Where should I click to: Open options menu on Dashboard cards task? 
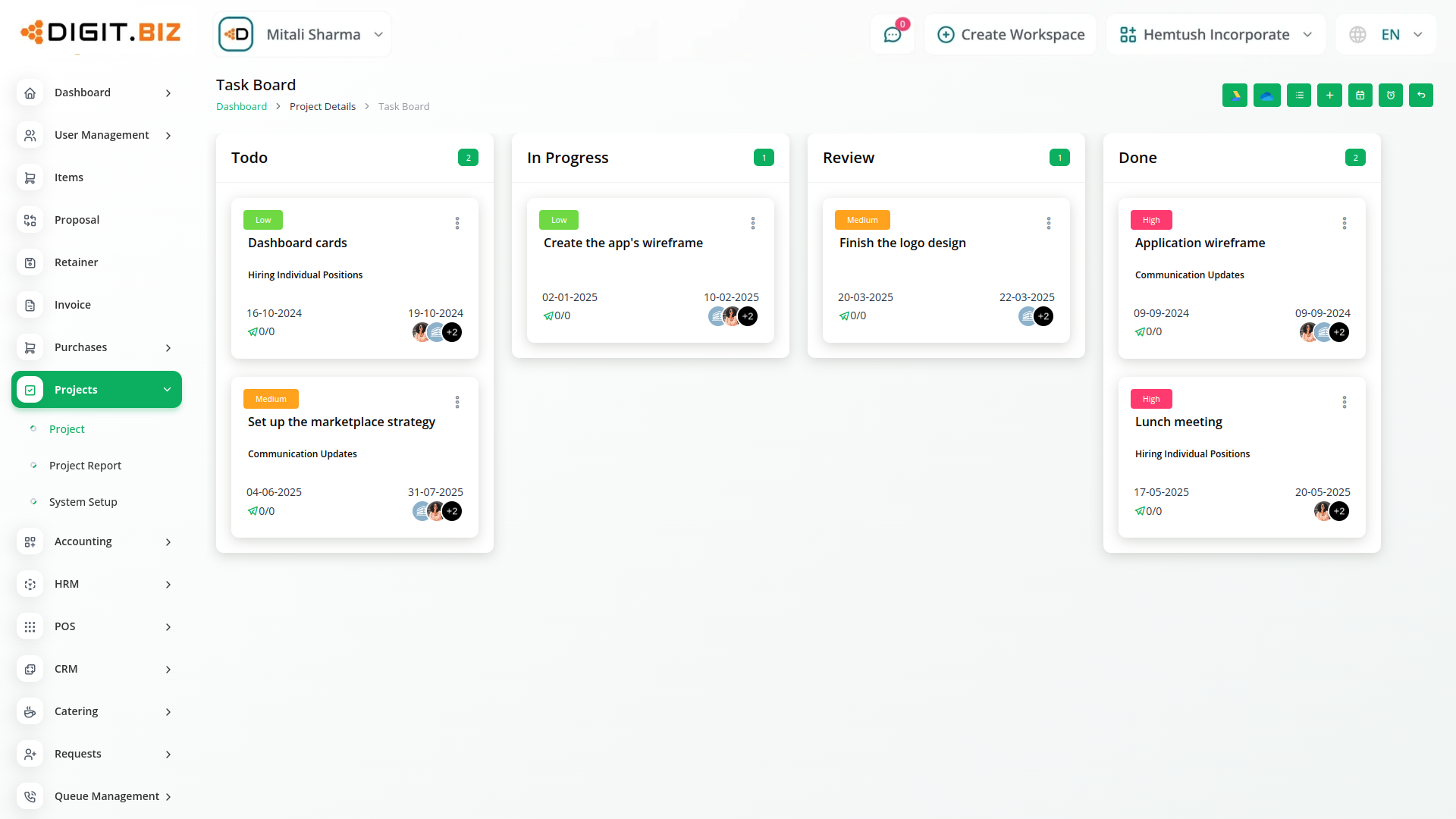[x=457, y=223]
